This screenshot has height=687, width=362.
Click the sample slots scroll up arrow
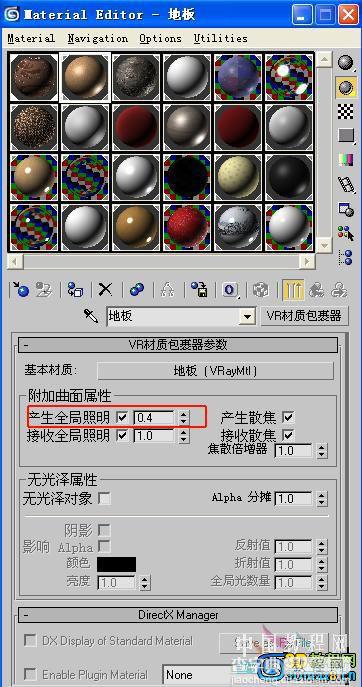[x=324, y=59]
